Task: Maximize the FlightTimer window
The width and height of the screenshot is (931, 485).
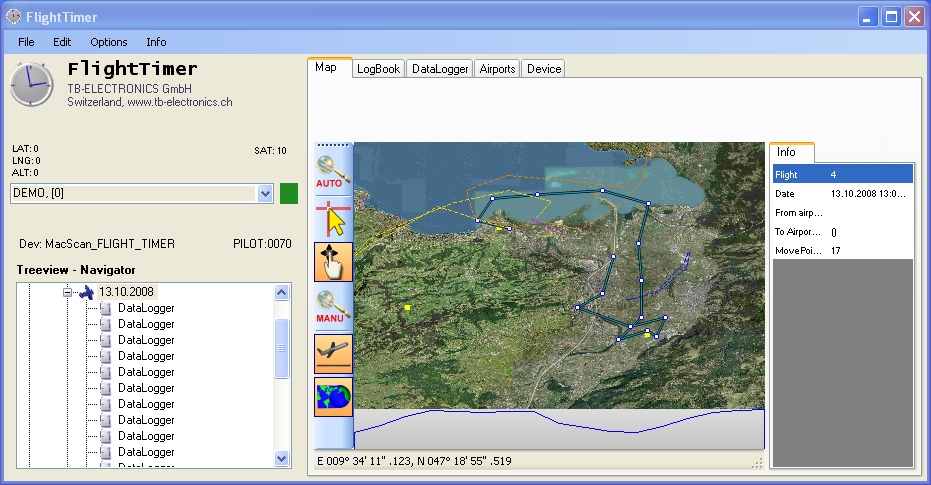Action: point(891,17)
